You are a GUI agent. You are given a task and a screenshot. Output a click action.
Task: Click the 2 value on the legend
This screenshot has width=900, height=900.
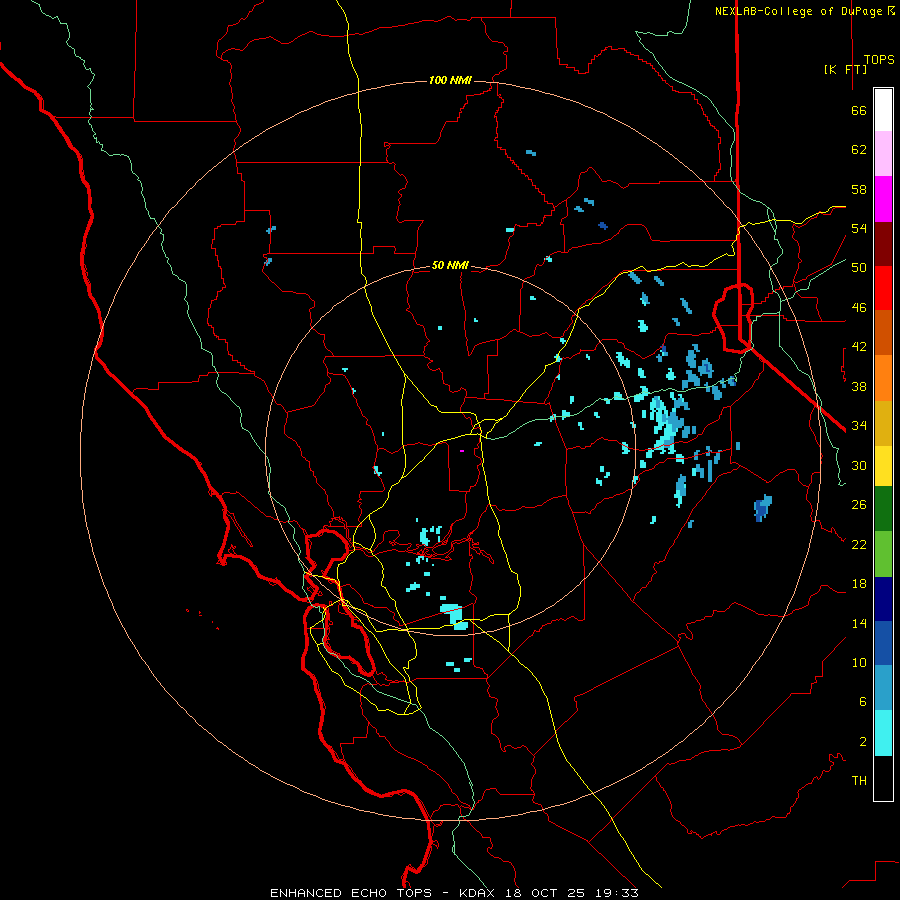click(x=863, y=742)
